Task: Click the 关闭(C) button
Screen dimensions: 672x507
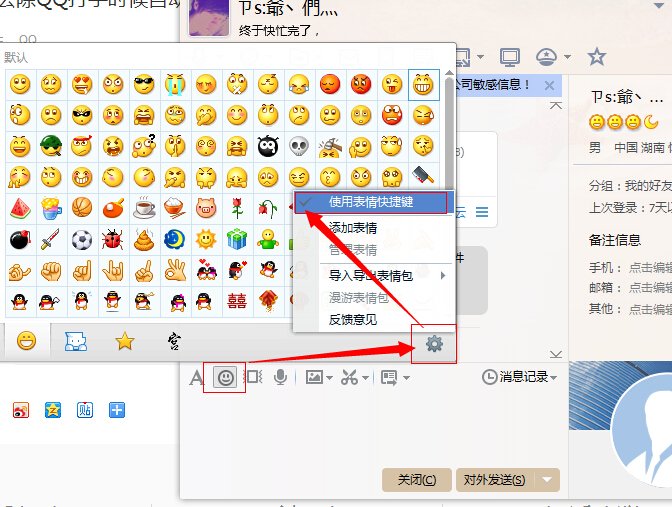Action: pyautogui.click(x=417, y=480)
